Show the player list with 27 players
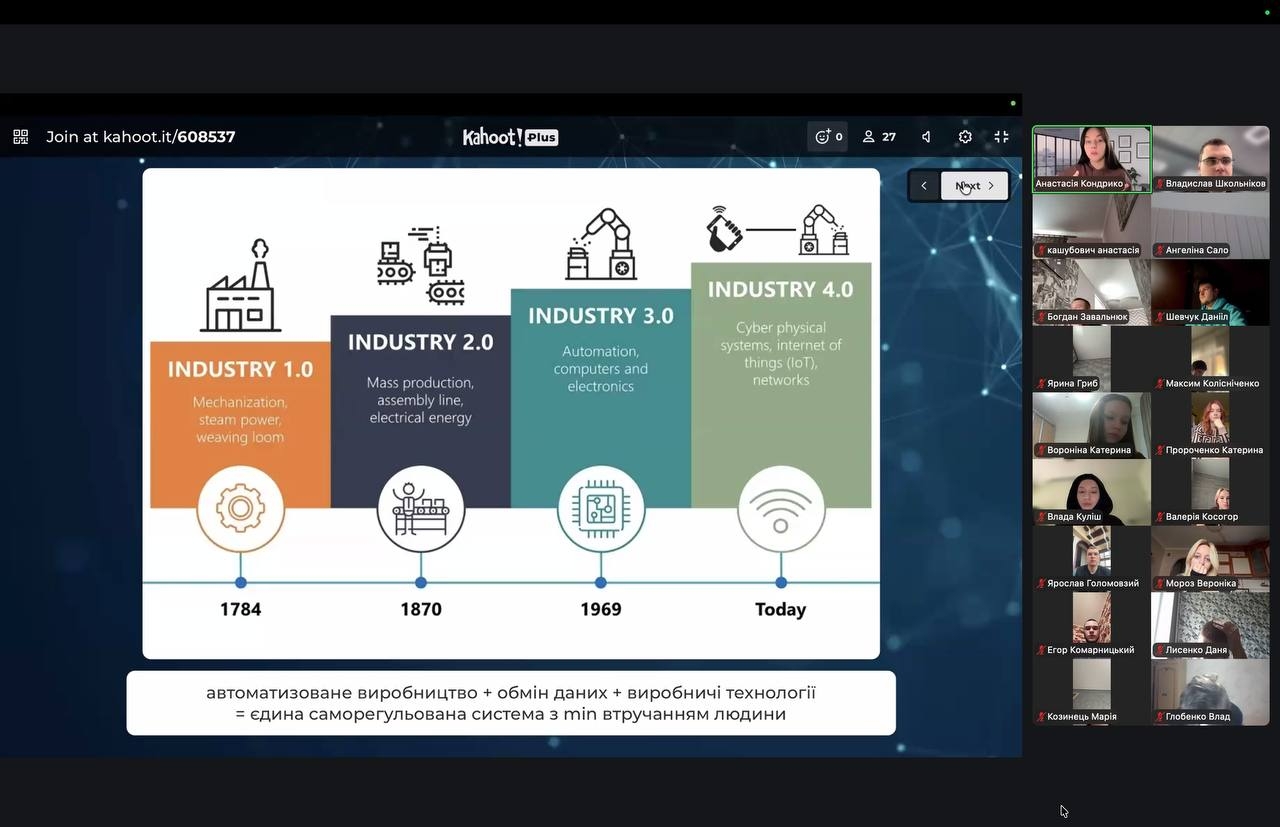Image resolution: width=1280 pixels, height=827 pixels. (x=879, y=137)
